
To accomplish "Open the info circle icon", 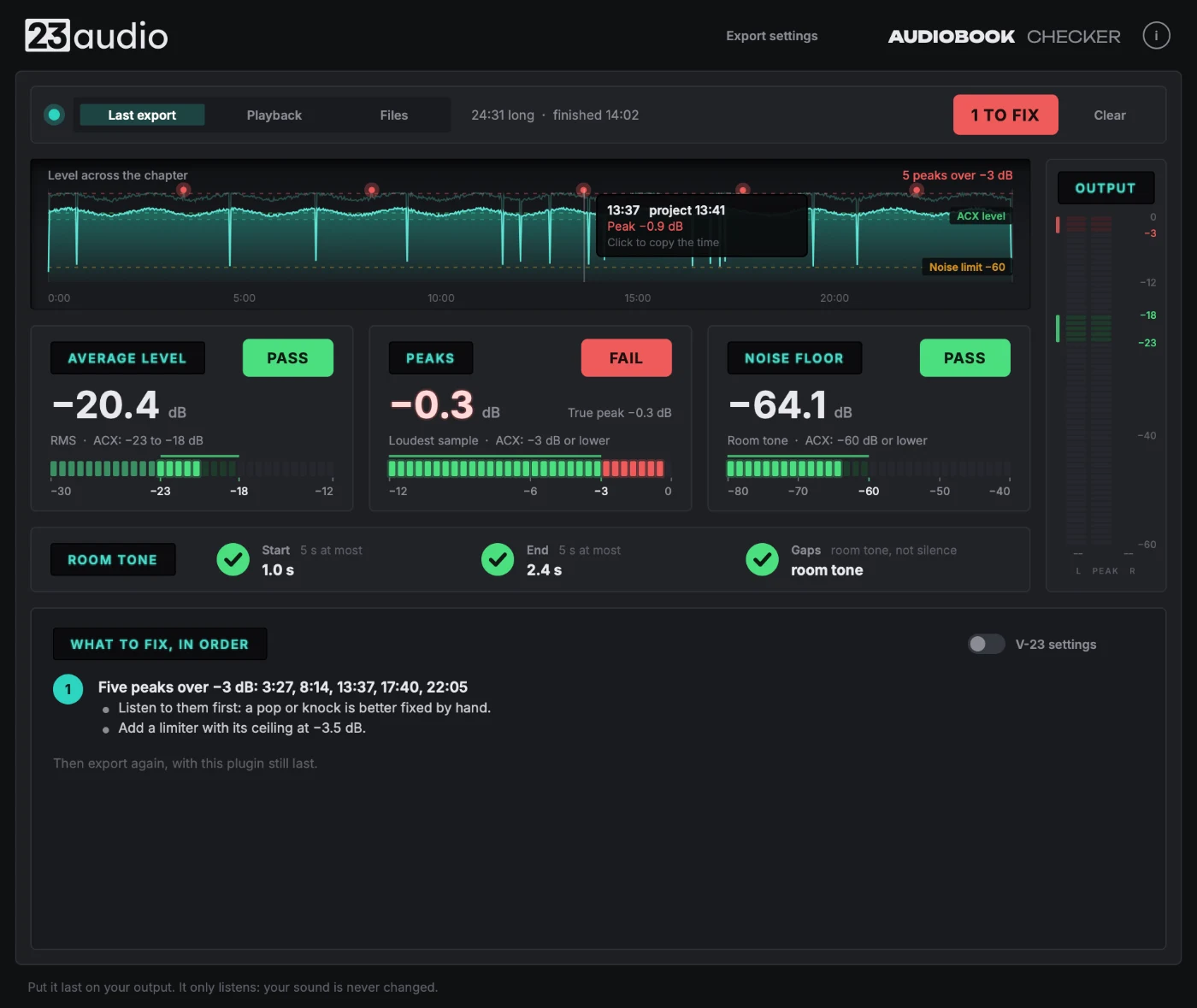I will click(x=1156, y=36).
